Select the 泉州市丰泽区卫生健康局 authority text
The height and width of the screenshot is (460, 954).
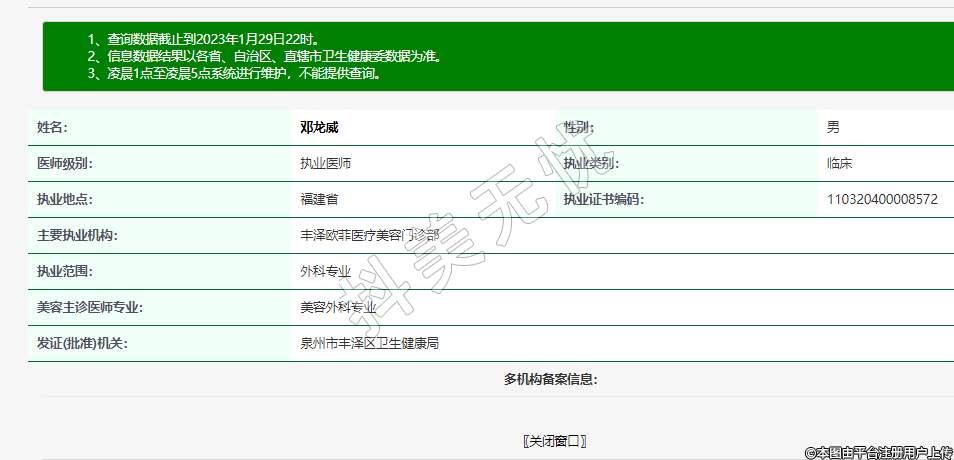click(x=370, y=344)
